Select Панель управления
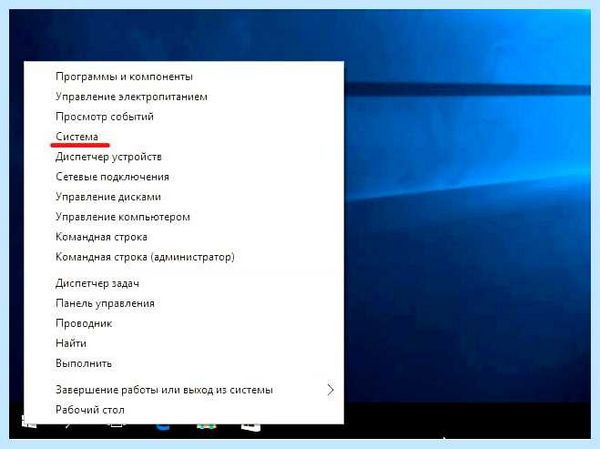The height and width of the screenshot is (449, 600). coord(184,303)
